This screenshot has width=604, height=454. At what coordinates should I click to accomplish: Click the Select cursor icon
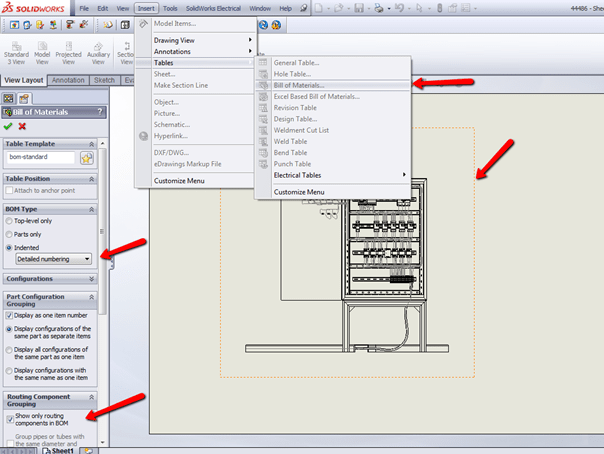(x=419, y=8)
